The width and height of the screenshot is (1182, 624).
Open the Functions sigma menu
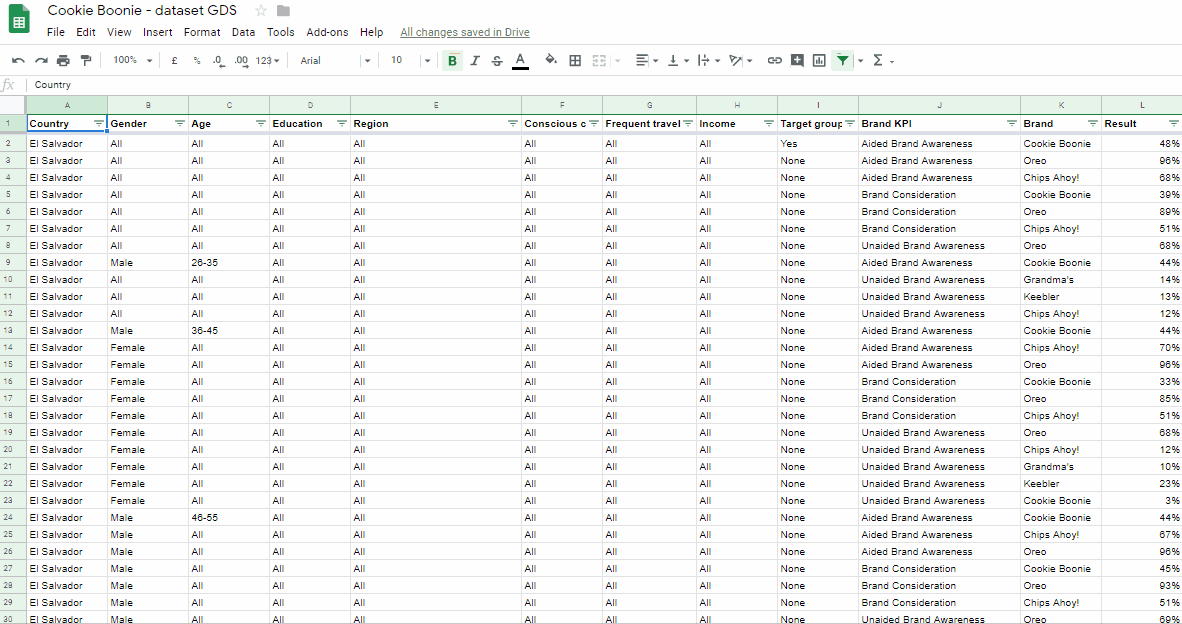[x=882, y=60]
